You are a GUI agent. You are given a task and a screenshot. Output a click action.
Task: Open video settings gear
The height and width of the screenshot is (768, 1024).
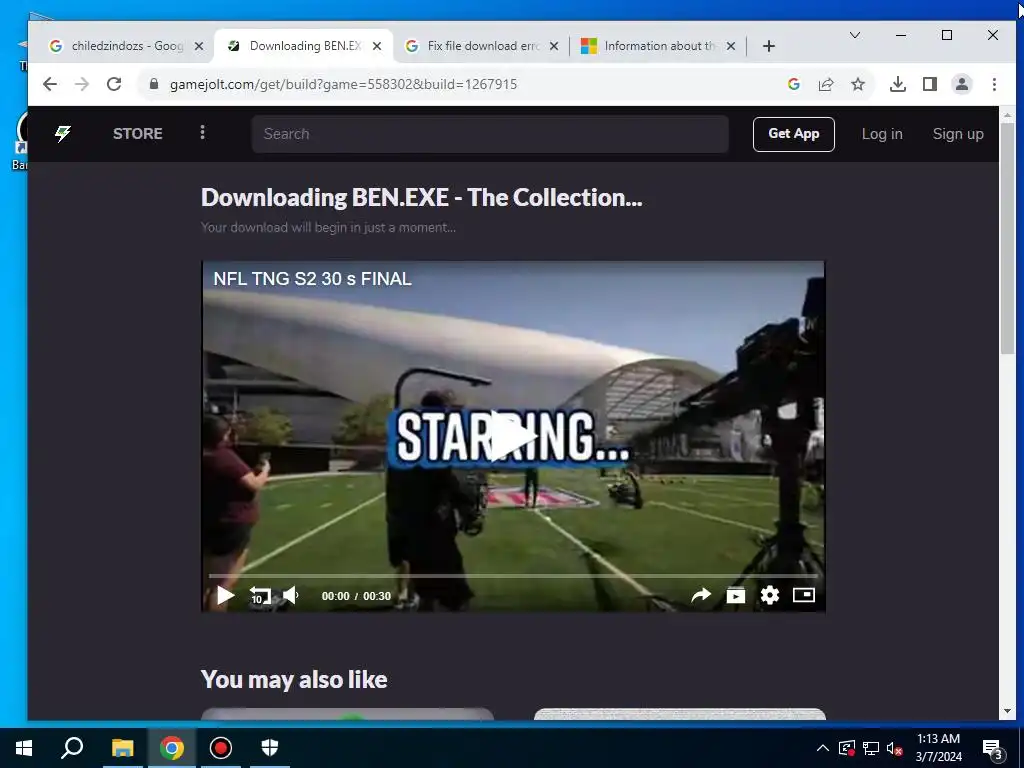click(x=770, y=596)
